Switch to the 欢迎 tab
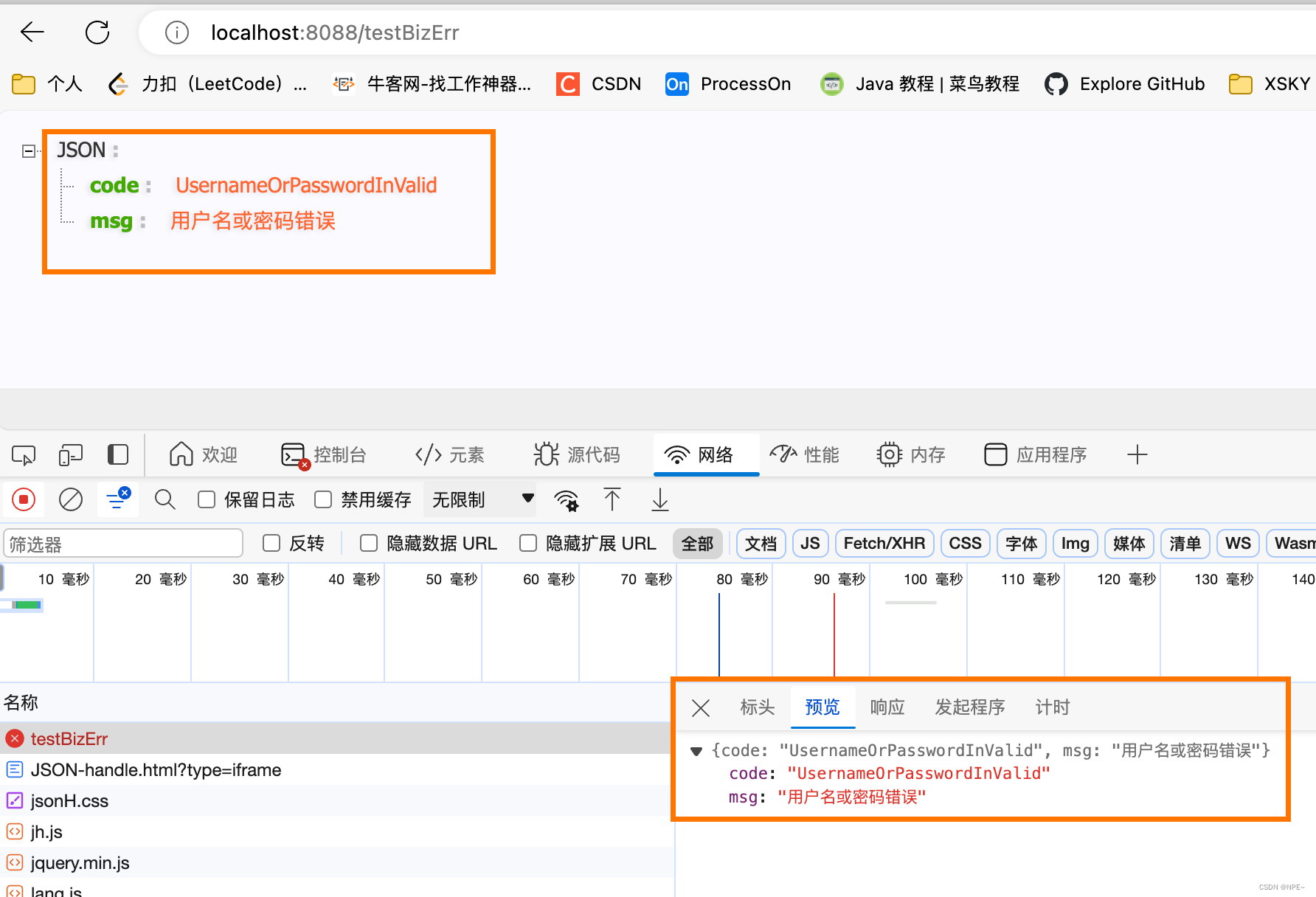This screenshot has height=897, width=1316. tap(204, 455)
